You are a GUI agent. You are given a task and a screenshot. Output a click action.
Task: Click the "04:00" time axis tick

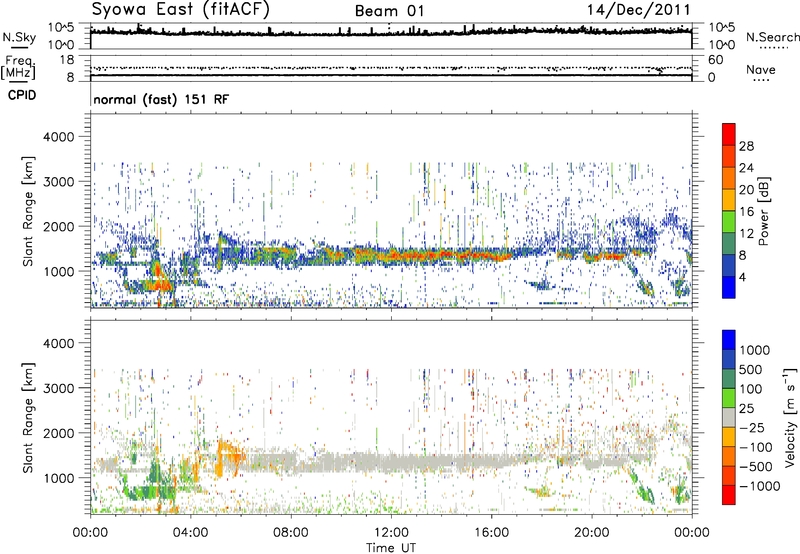(x=191, y=533)
